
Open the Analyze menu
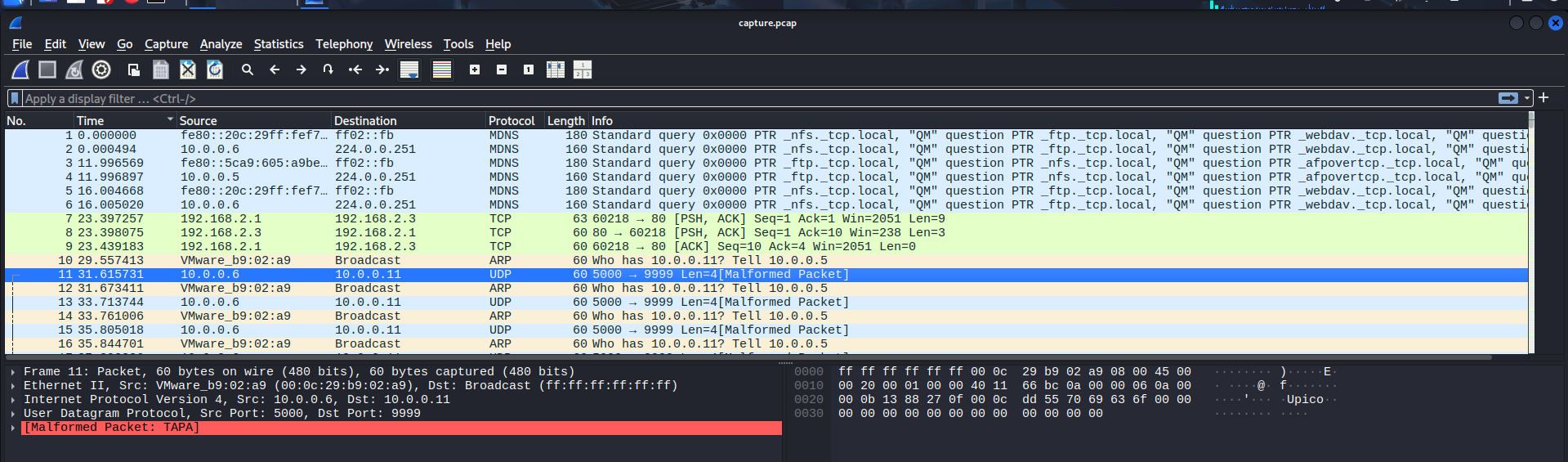pos(221,44)
